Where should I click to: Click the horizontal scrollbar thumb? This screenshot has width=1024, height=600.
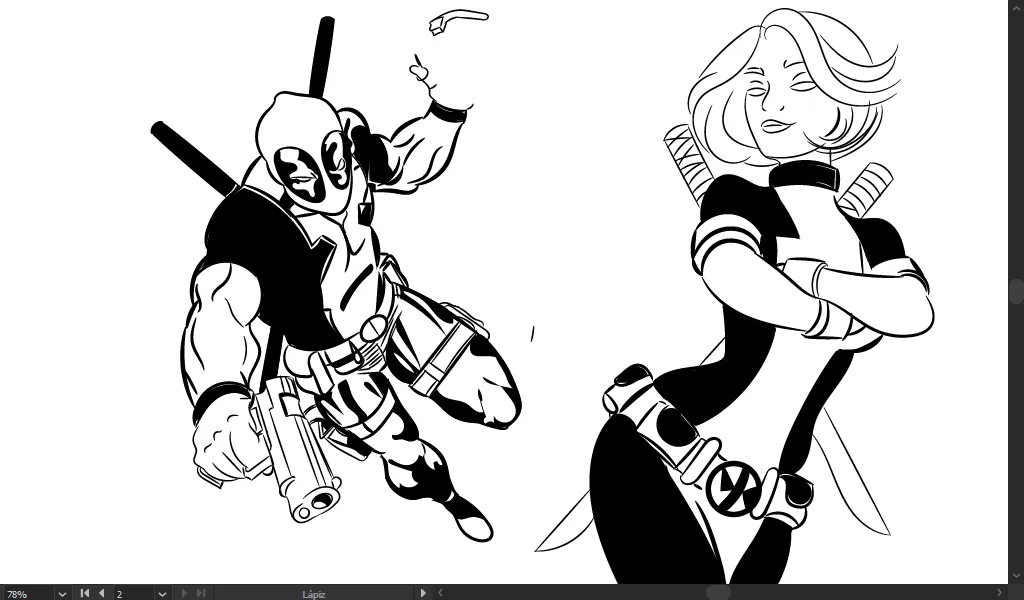click(718, 592)
